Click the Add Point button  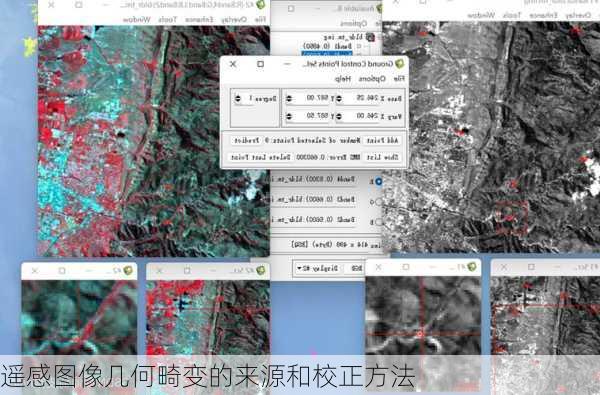click(x=382, y=140)
